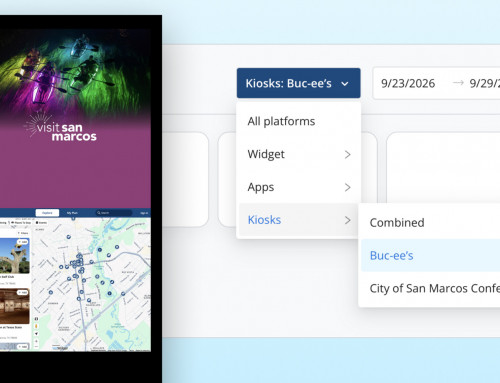
Task: Select Buc-ee's in the Kiosks submenu
Action: (430, 255)
